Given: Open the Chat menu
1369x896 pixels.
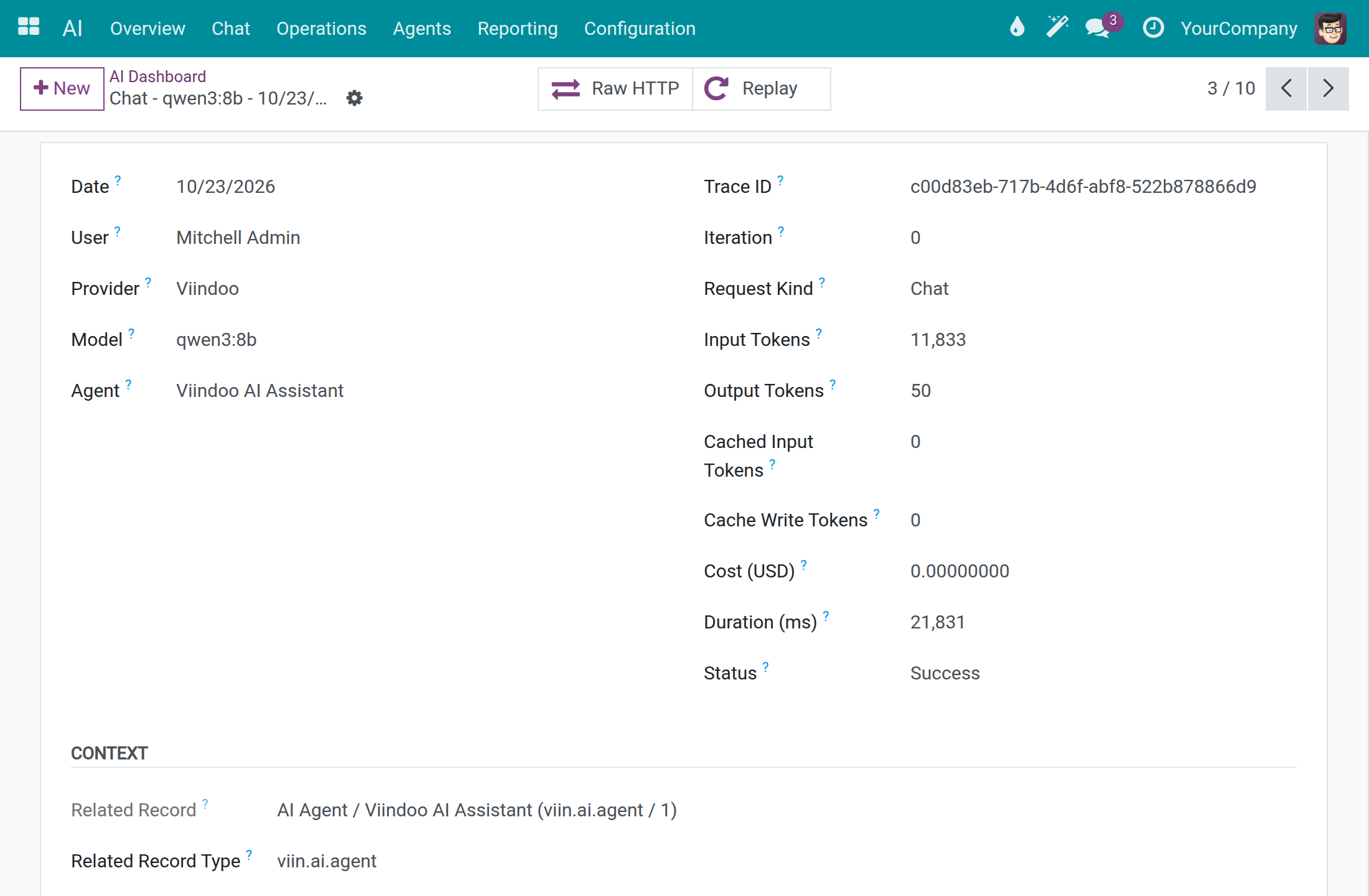Looking at the screenshot, I should (x=230, y=29).
